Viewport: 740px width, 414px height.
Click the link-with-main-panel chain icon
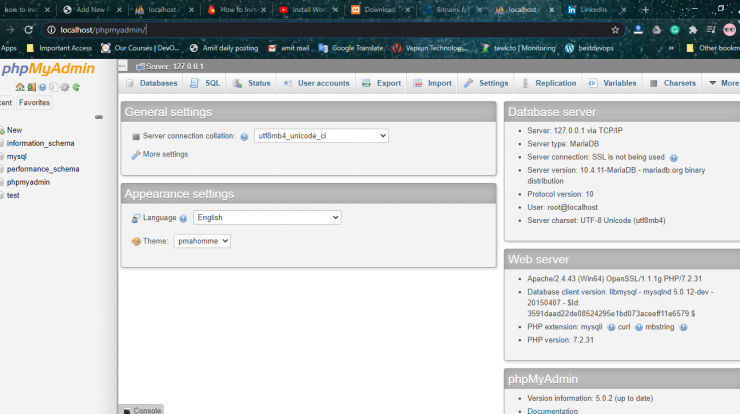click(99, 117)
